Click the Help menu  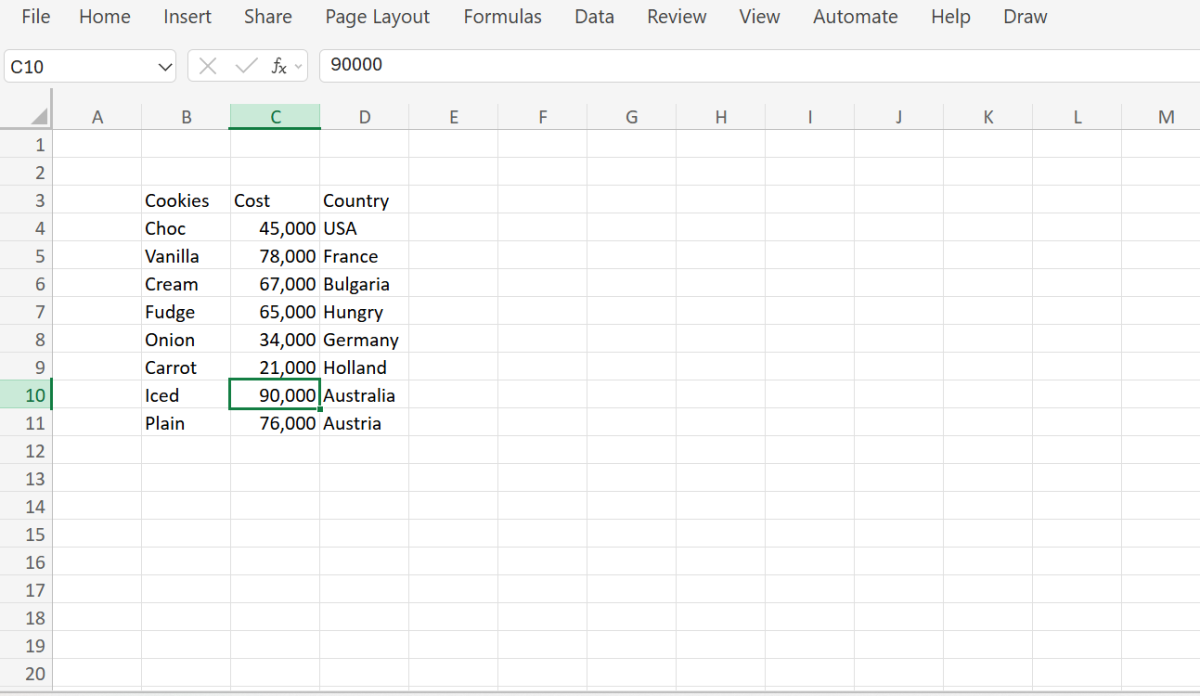[949, 16]
